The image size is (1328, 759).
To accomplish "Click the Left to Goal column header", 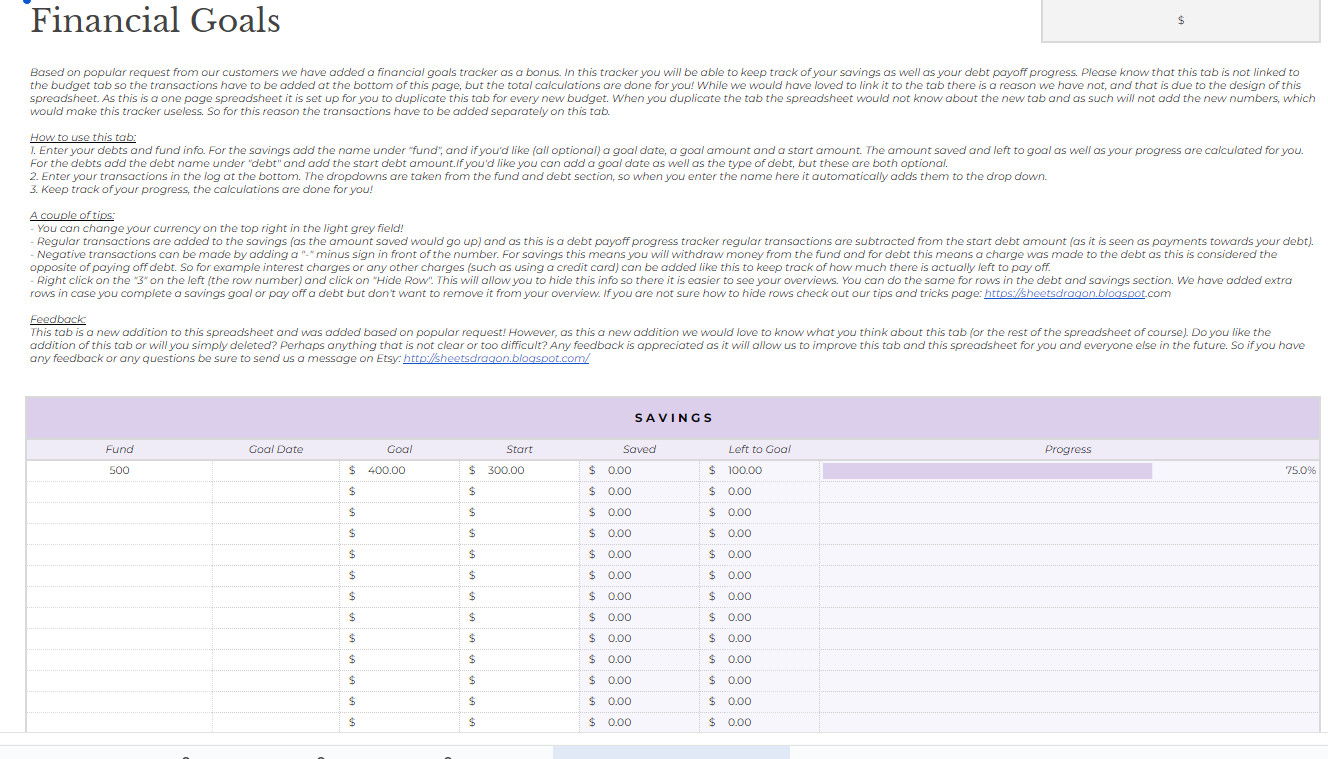I will tap(760, 449).
